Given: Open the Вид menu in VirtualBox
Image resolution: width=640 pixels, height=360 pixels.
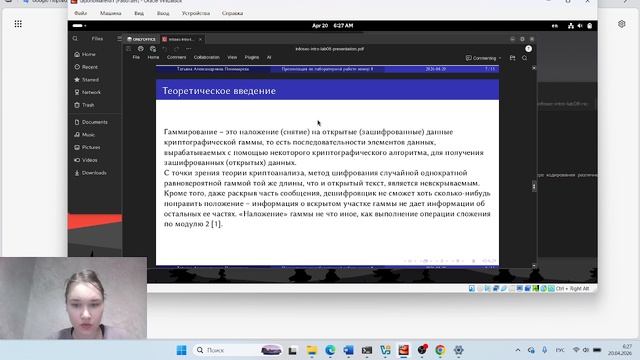Looking at the screenshot, I should click(139, 13).
